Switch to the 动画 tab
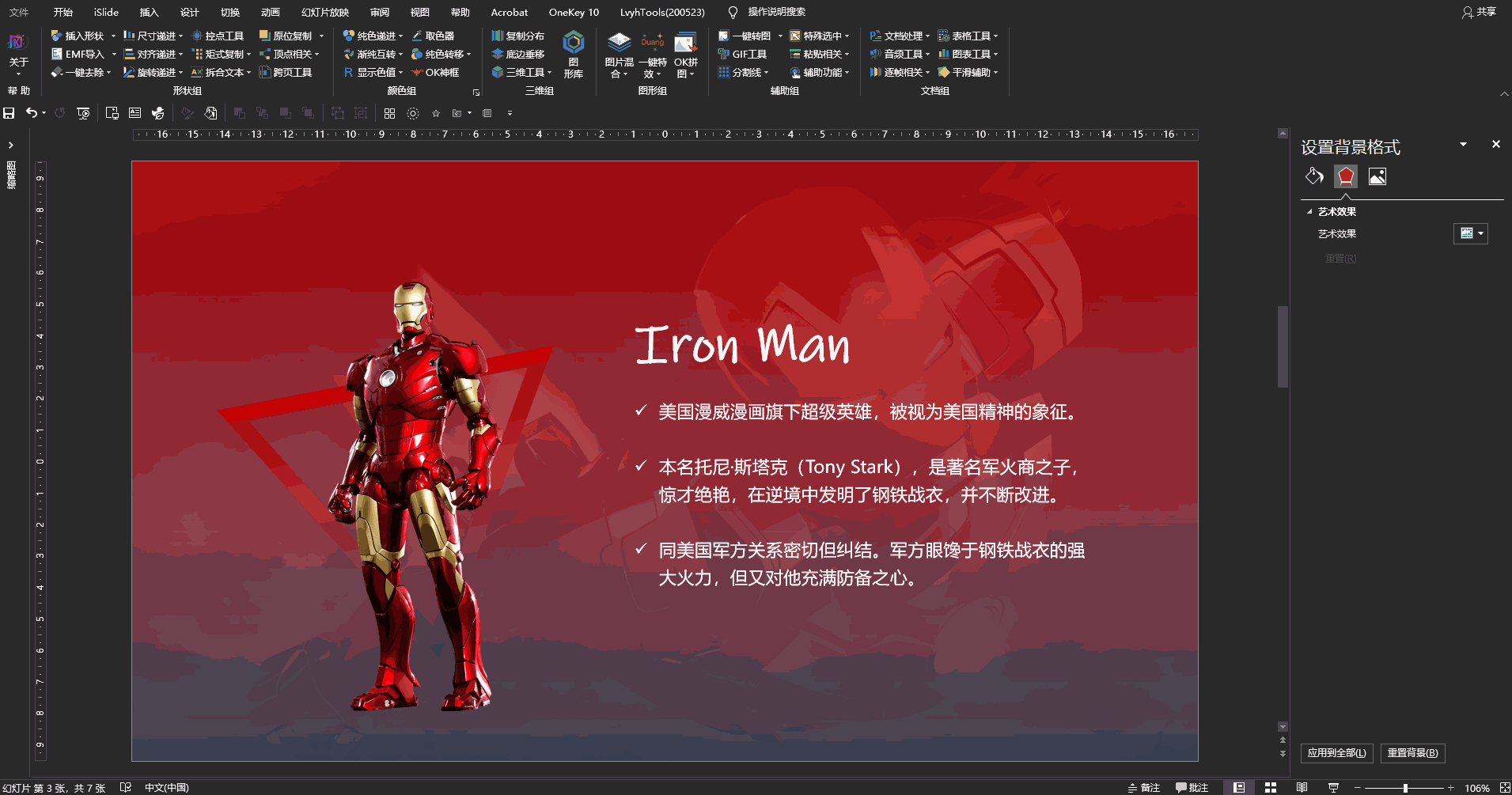The image size is (1512, 795). pos(271,12)
